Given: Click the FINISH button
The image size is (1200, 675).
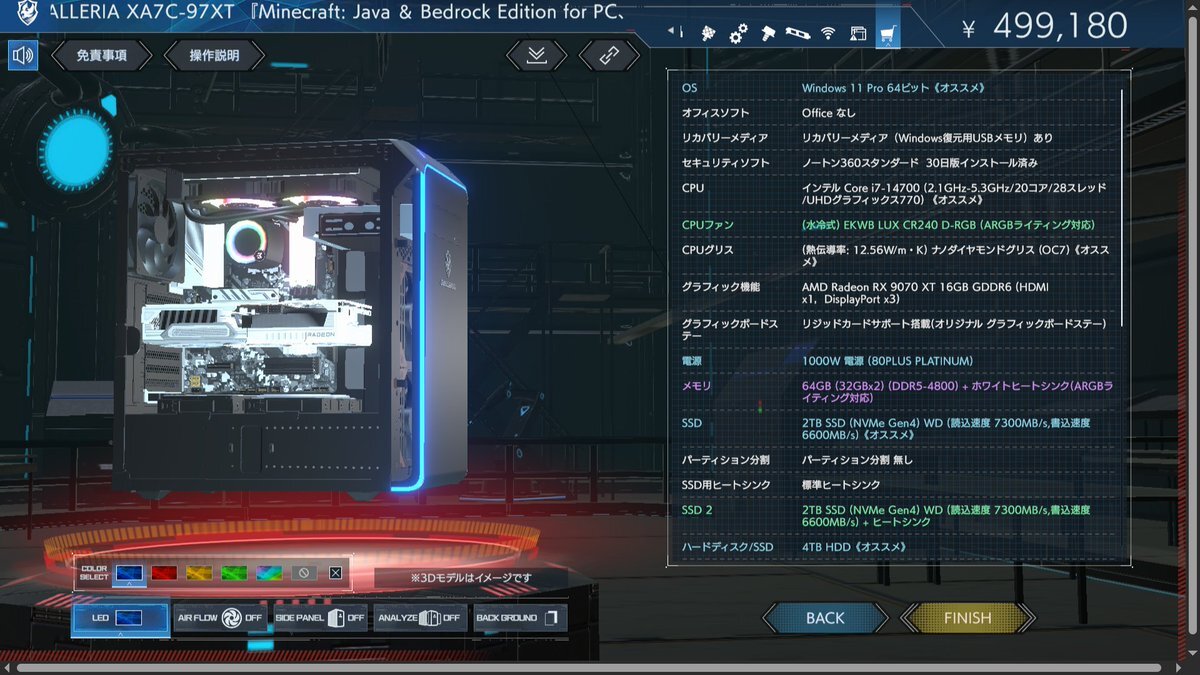Looking at the screenshot, I should pos(967,618).
